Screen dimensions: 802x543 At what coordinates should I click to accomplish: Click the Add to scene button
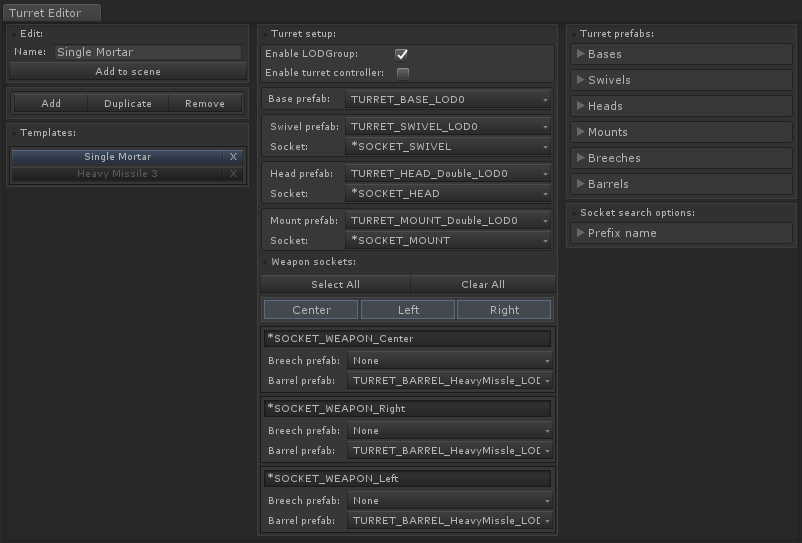tap(128, 72)
